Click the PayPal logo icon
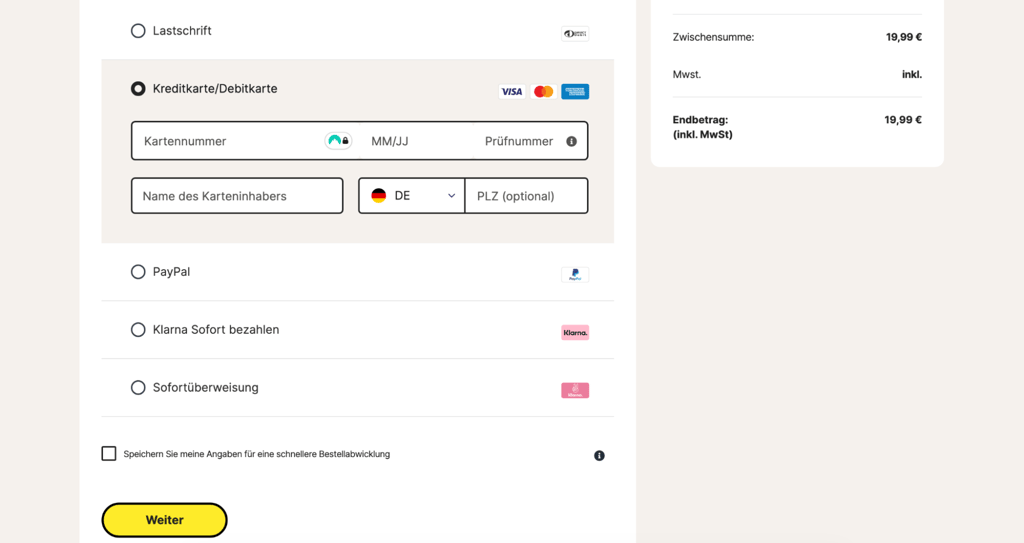Image resolution: width=1024 pixels, height=543 pixels. pos(575,274)
